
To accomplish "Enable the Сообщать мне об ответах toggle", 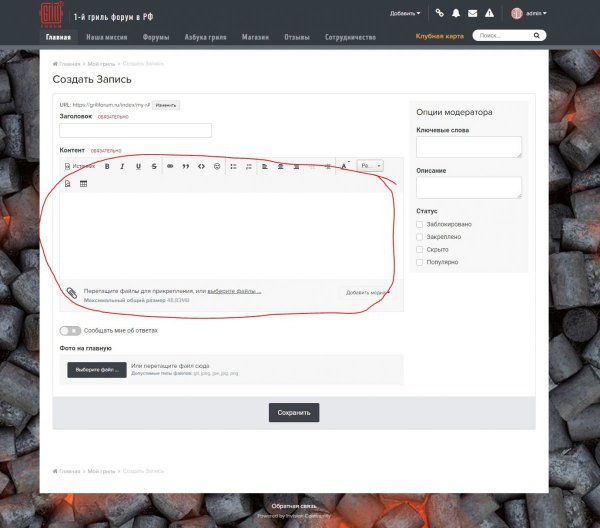I will tap(70, 330).
